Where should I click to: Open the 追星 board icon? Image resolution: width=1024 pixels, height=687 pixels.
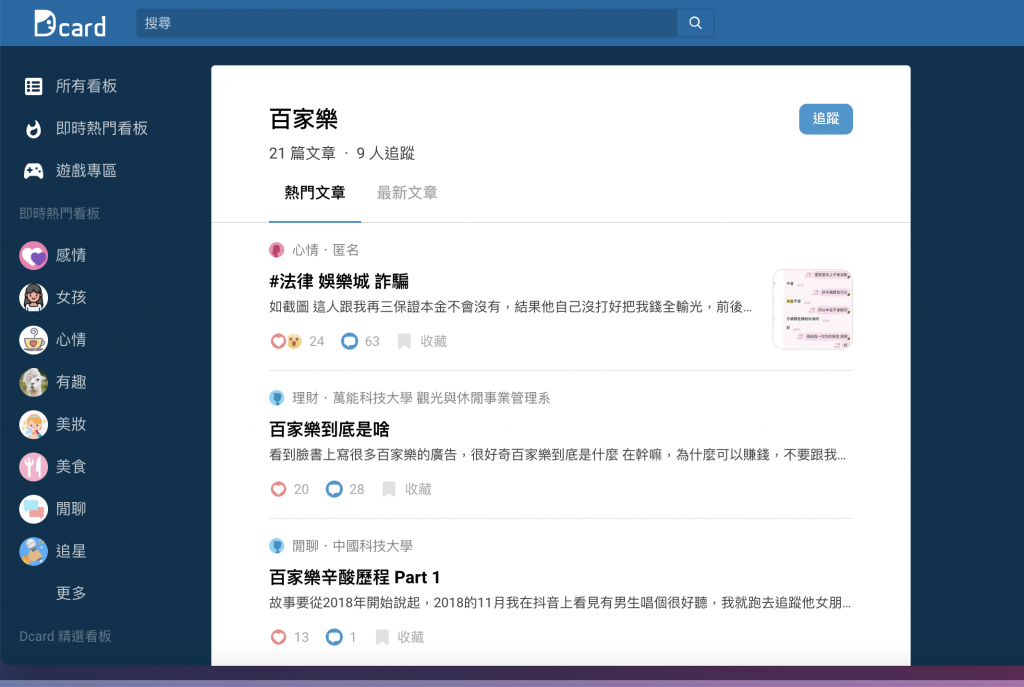point(34,551)
